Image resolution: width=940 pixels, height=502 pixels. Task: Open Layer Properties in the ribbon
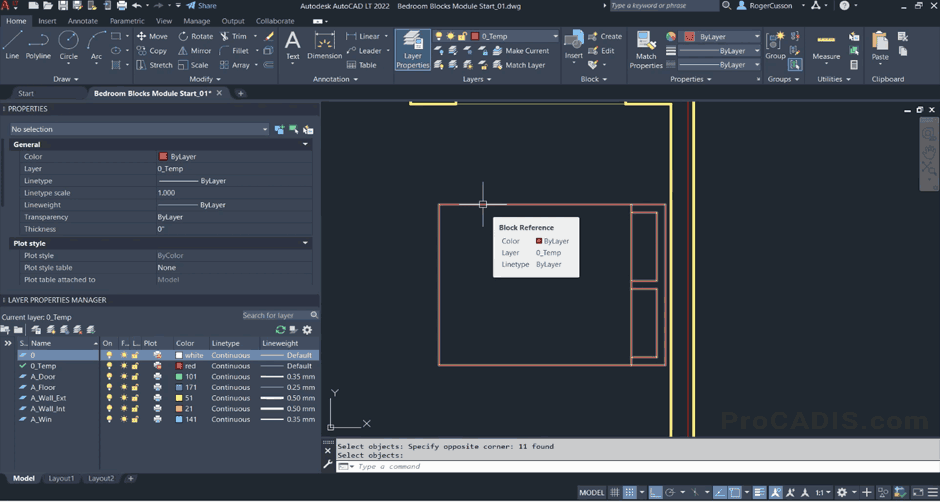tap(412, 50)
